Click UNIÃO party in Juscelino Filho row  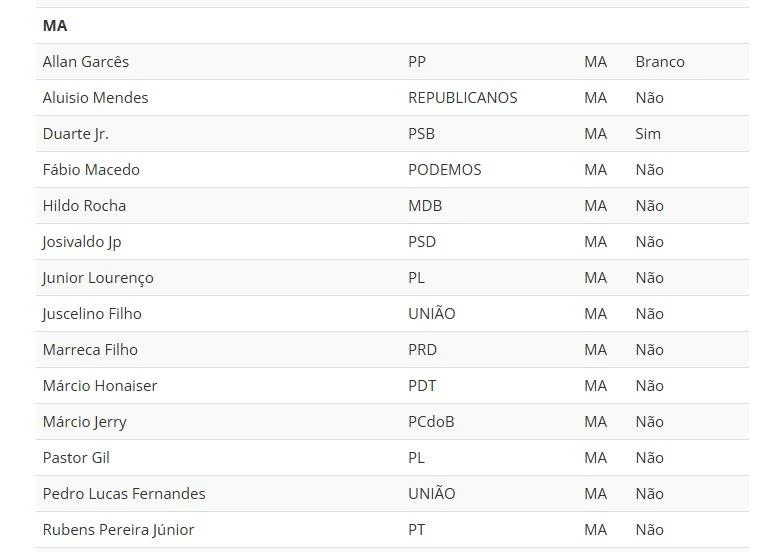[x=432, y=314]
